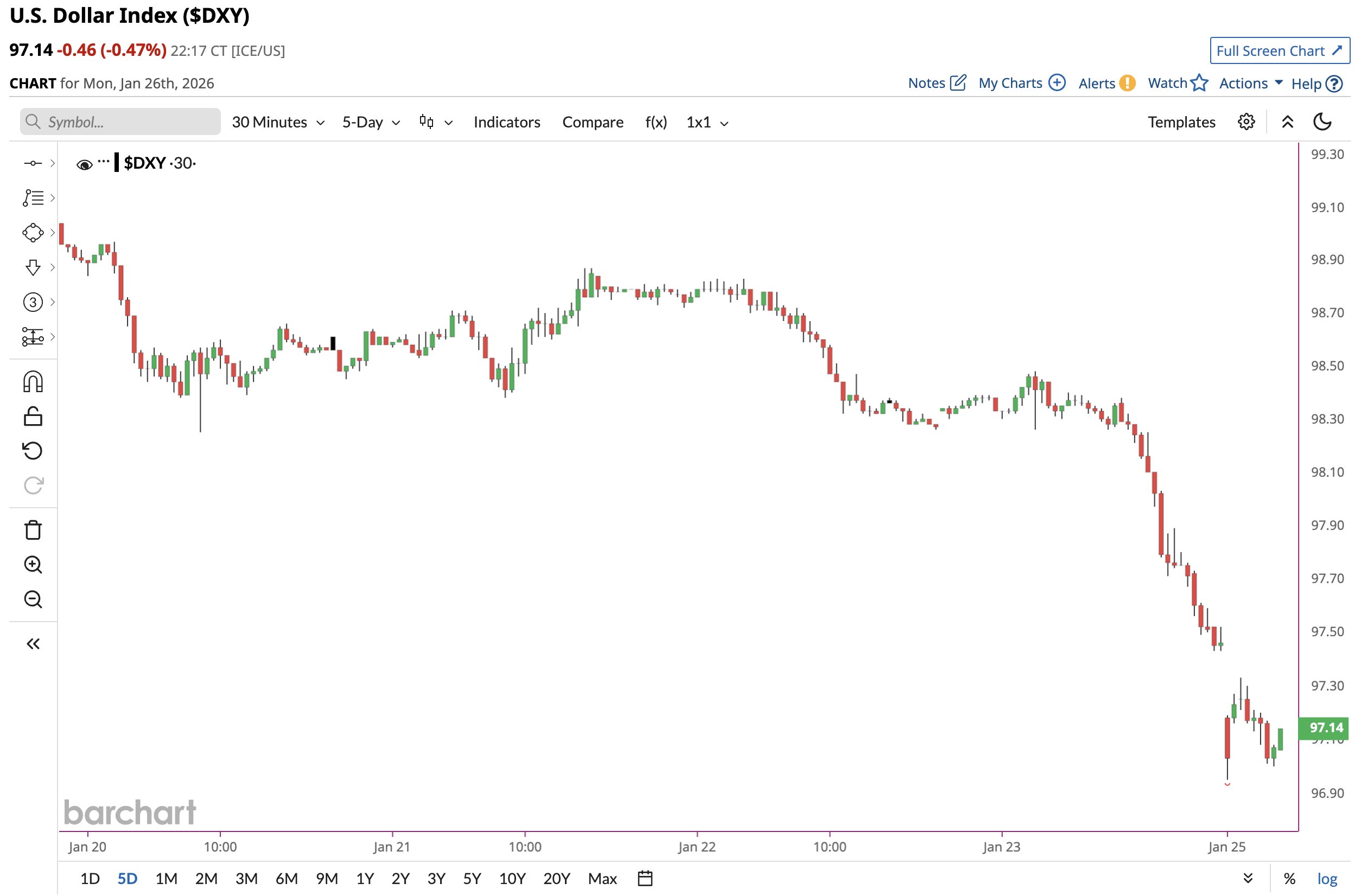
Task: Open the Indicators menu
Action: point(507,122)
